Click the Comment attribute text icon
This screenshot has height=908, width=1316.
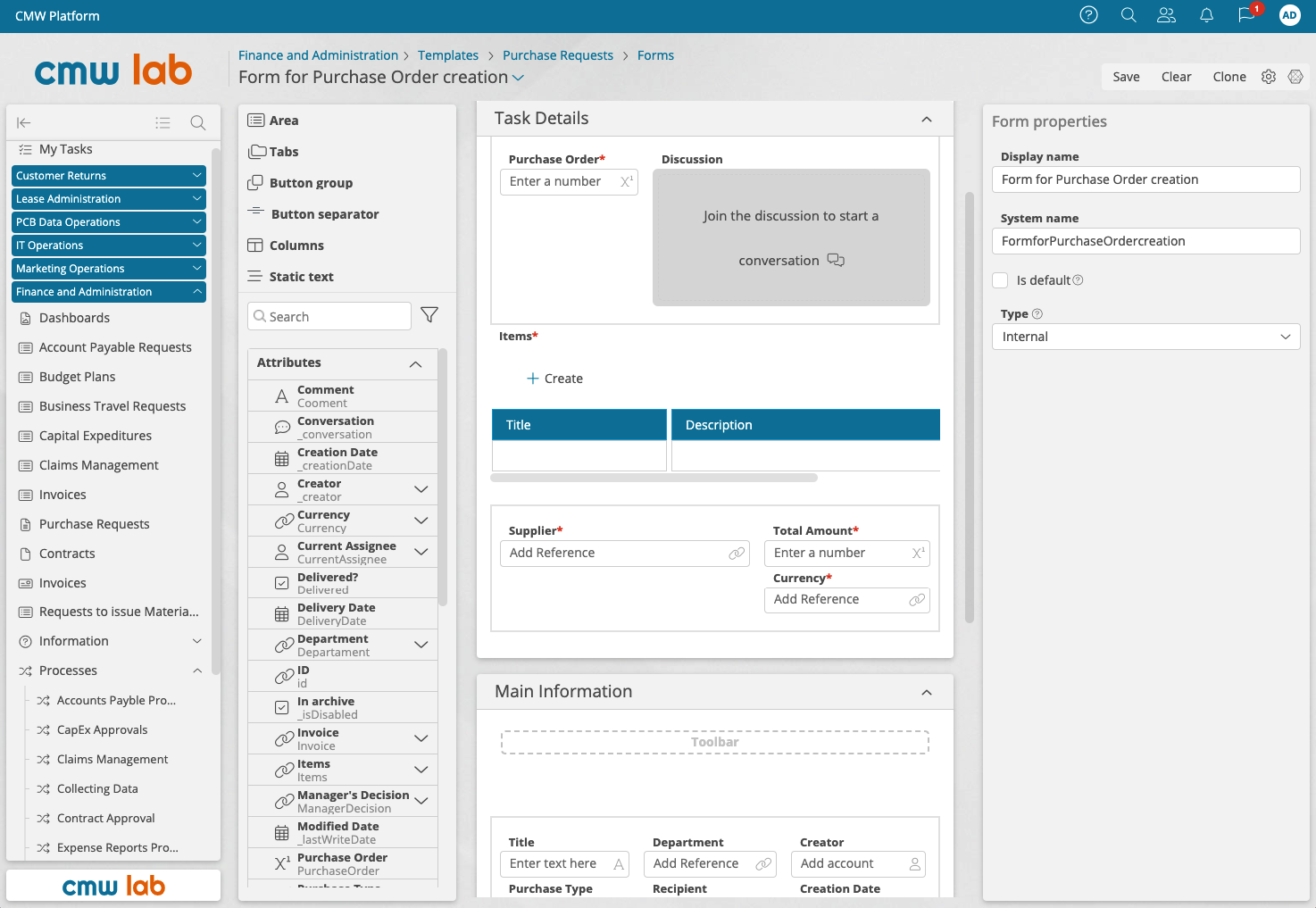point(282,396)
